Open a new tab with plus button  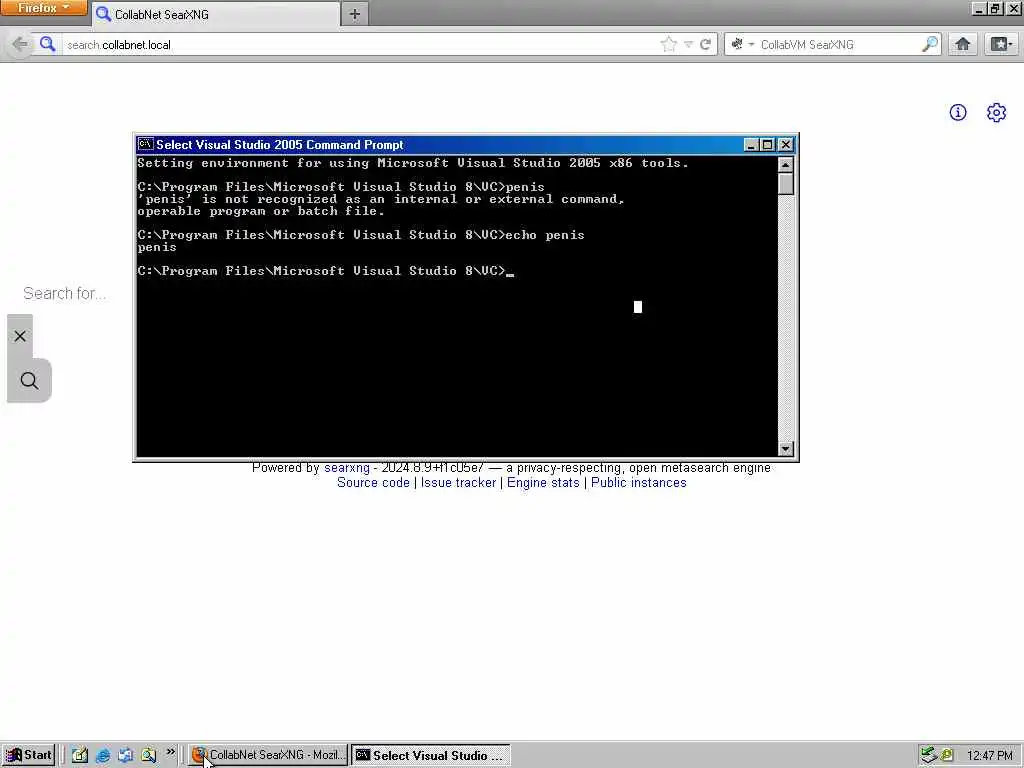pyautogui.click(x=355, y=14)
